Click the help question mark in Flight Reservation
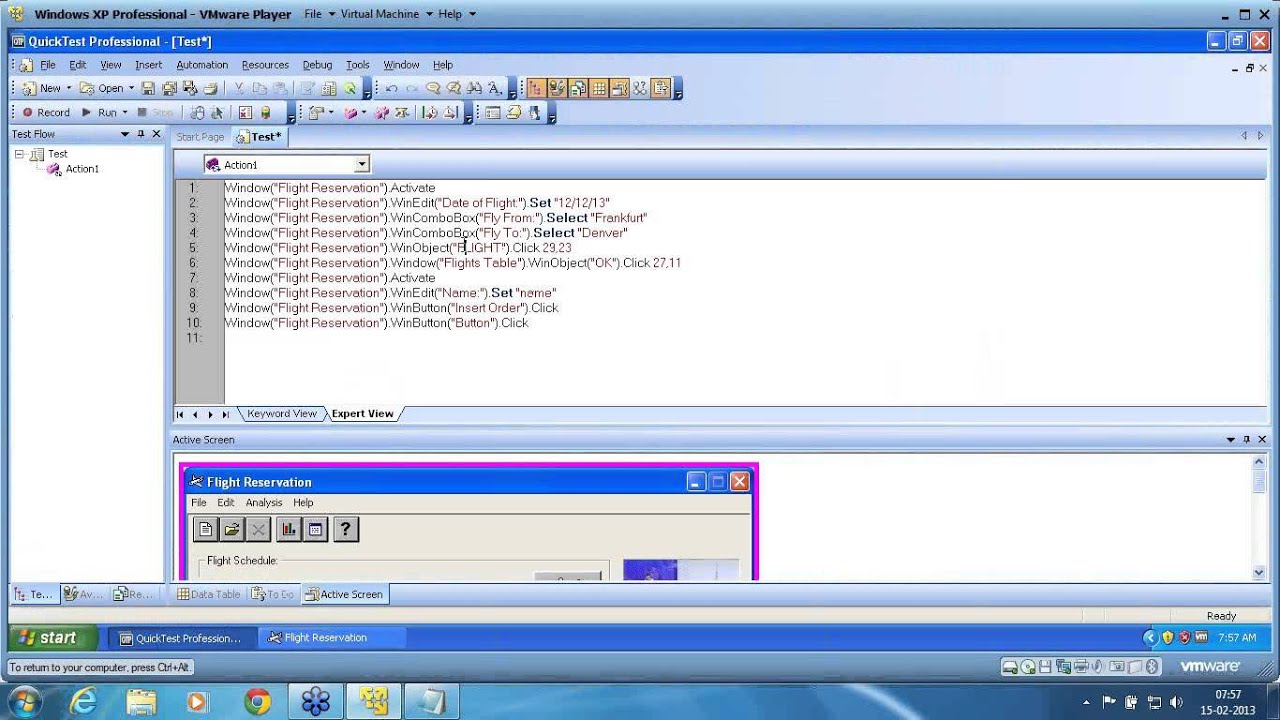 [x=345, y=530]
